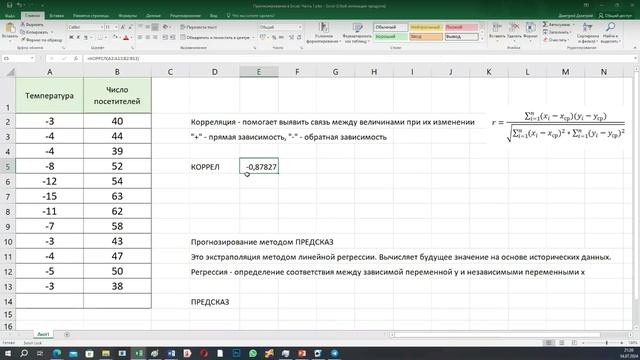The image size is (640, 360).
Task: Click Delete cells icon in Cells group
Action: pyautogui.click(x=514, y=27)
